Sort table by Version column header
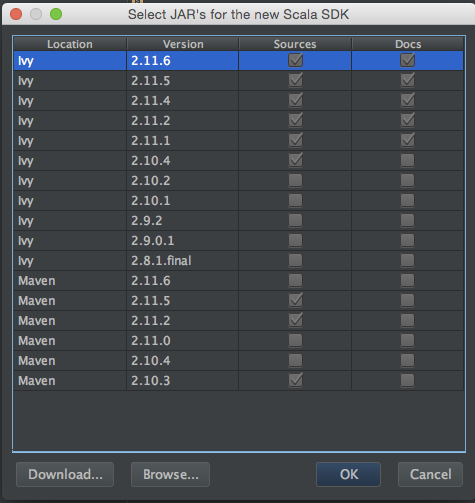The width and height of the screenshot is (475, 503). tap(183, 44)
